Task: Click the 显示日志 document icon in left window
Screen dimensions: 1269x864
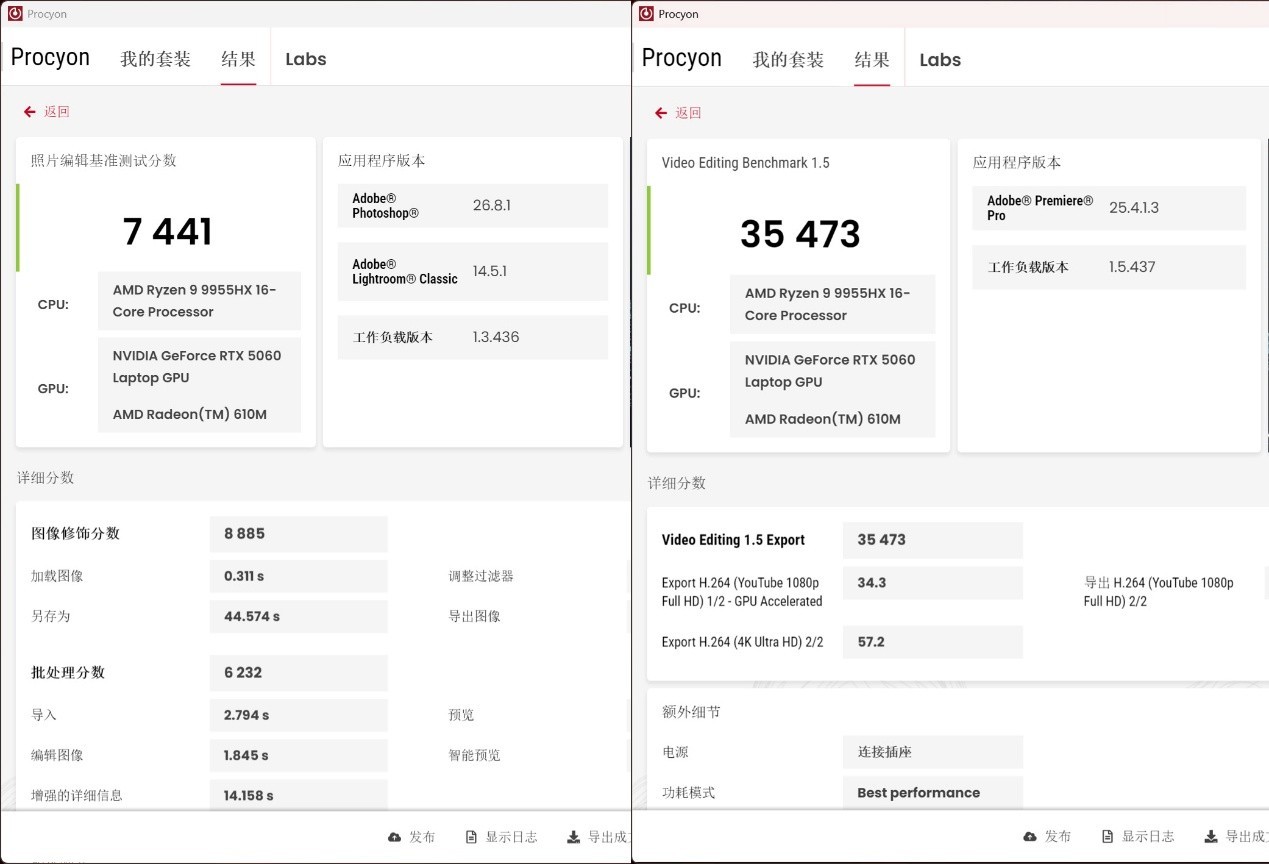Action: pos(472,837)
